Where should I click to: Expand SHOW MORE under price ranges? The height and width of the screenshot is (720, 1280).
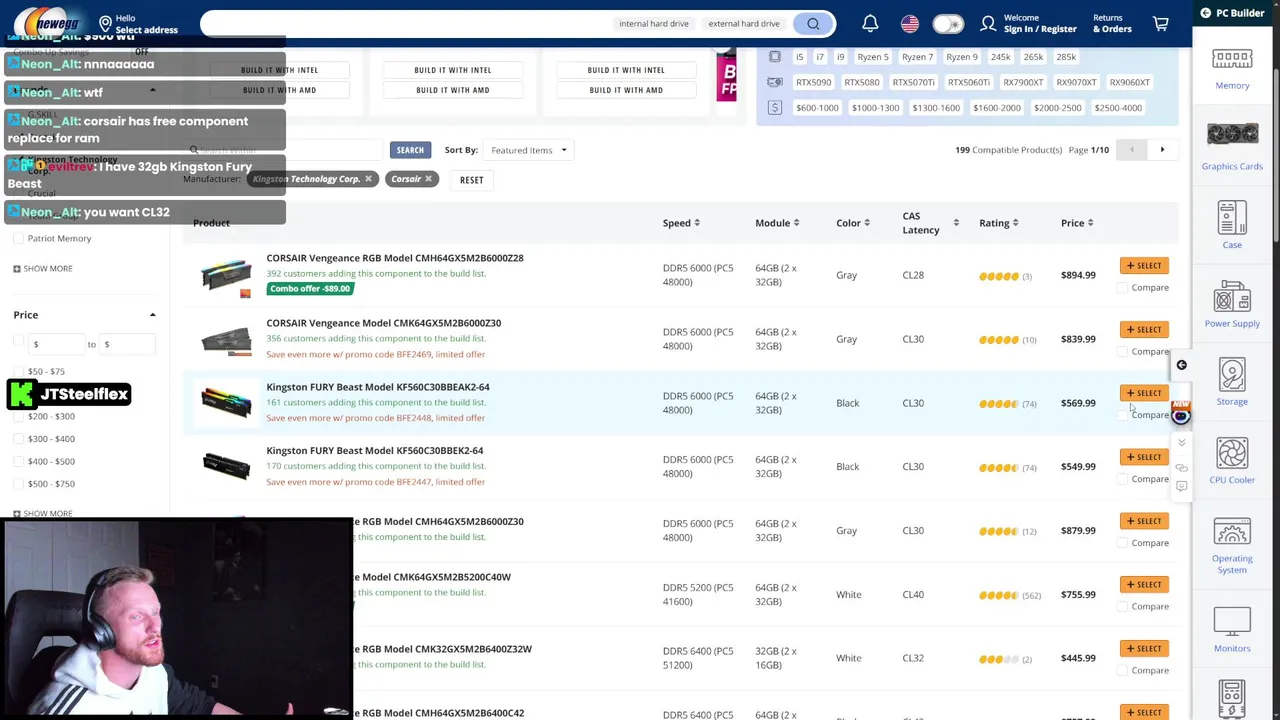point(42,514)
